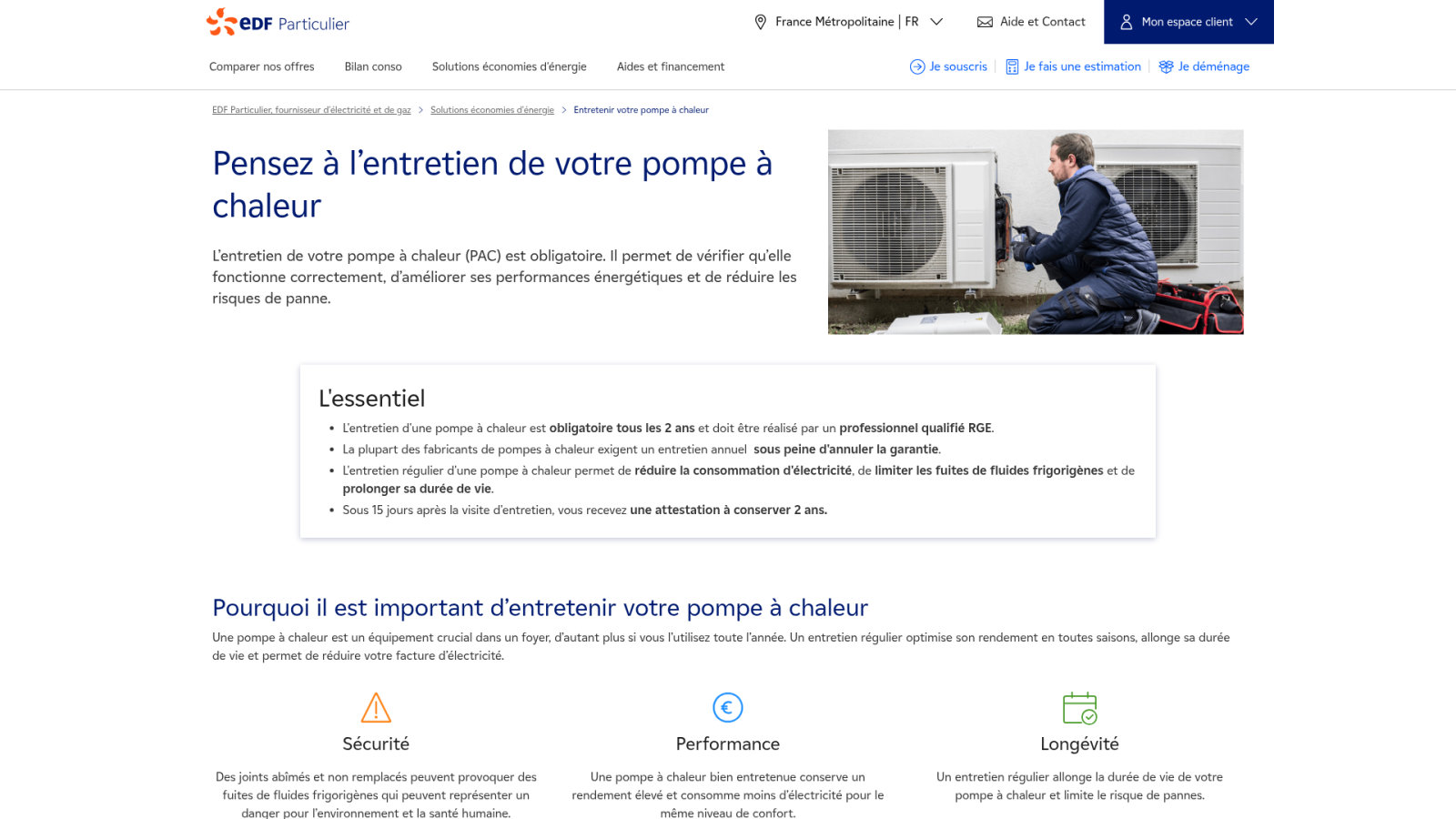Go to Solutions économies d'énergie breadcrumb
The height and width of the screenshot is (819, 1456).
492,110
